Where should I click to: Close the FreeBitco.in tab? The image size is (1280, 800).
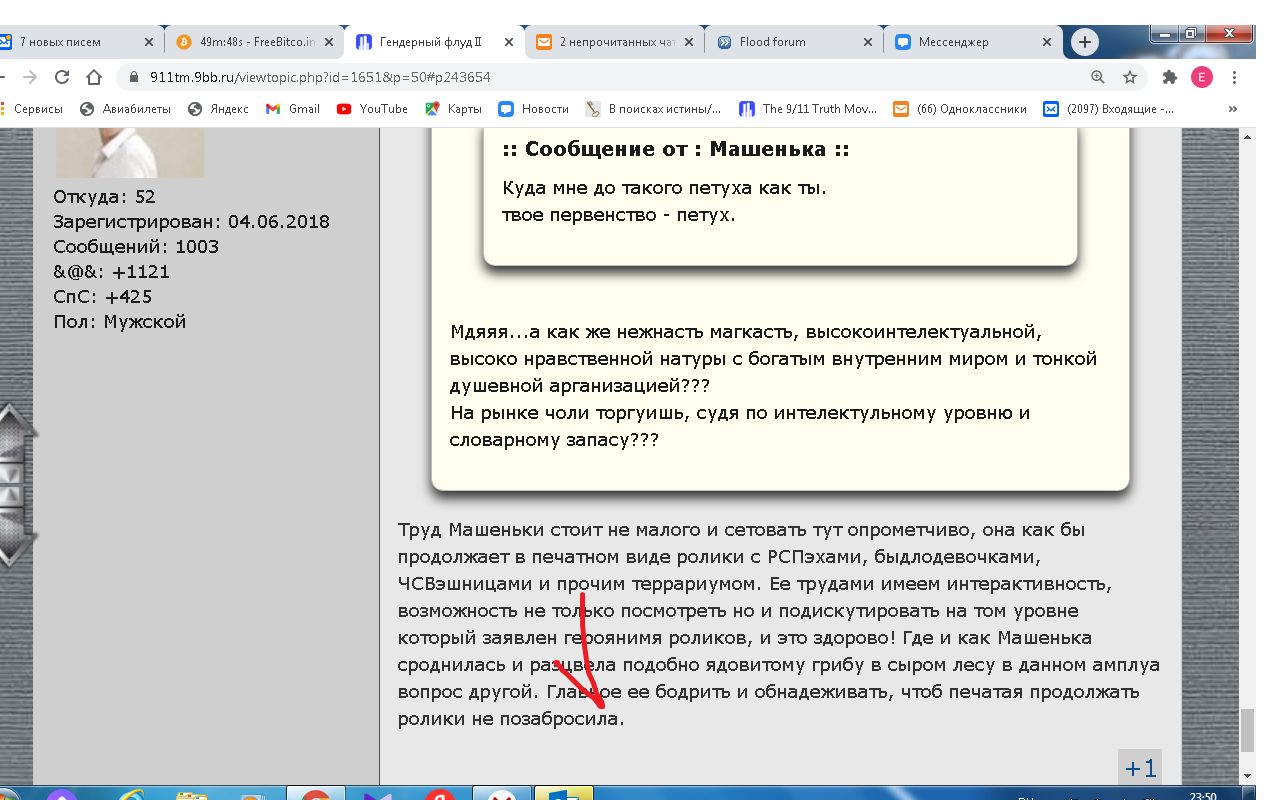pyautogui.click(x=329, y=42)
